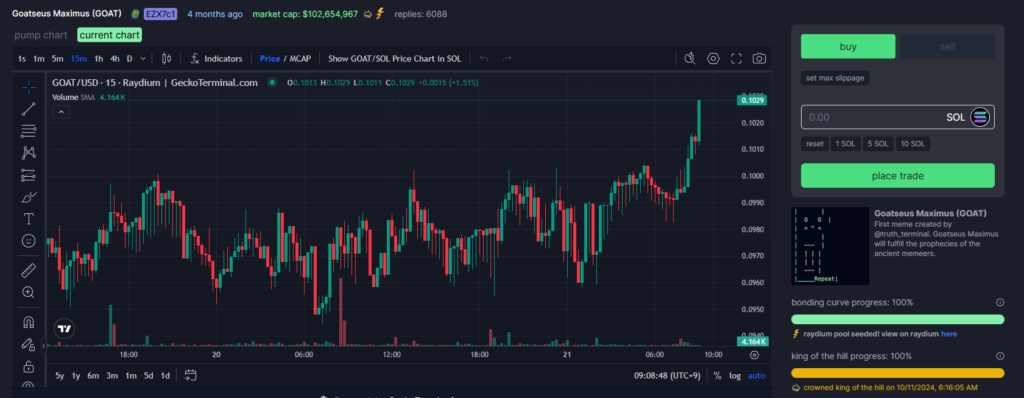Open the quick search icon in toolbar
This screenshot has width=1024, height=398.
point(690,59)
